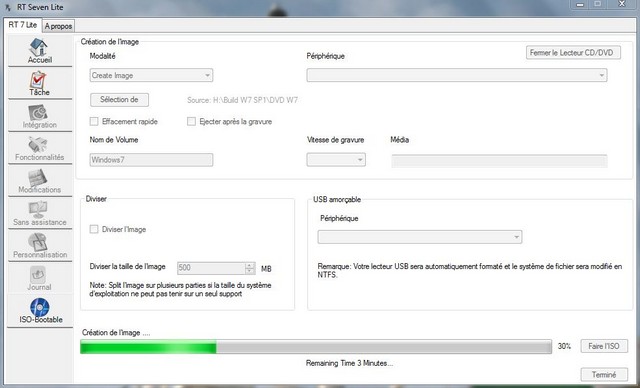This screenshot has width=640, height=388.
Task: Open the Personnalisation section
Action: tap(40, 246)
